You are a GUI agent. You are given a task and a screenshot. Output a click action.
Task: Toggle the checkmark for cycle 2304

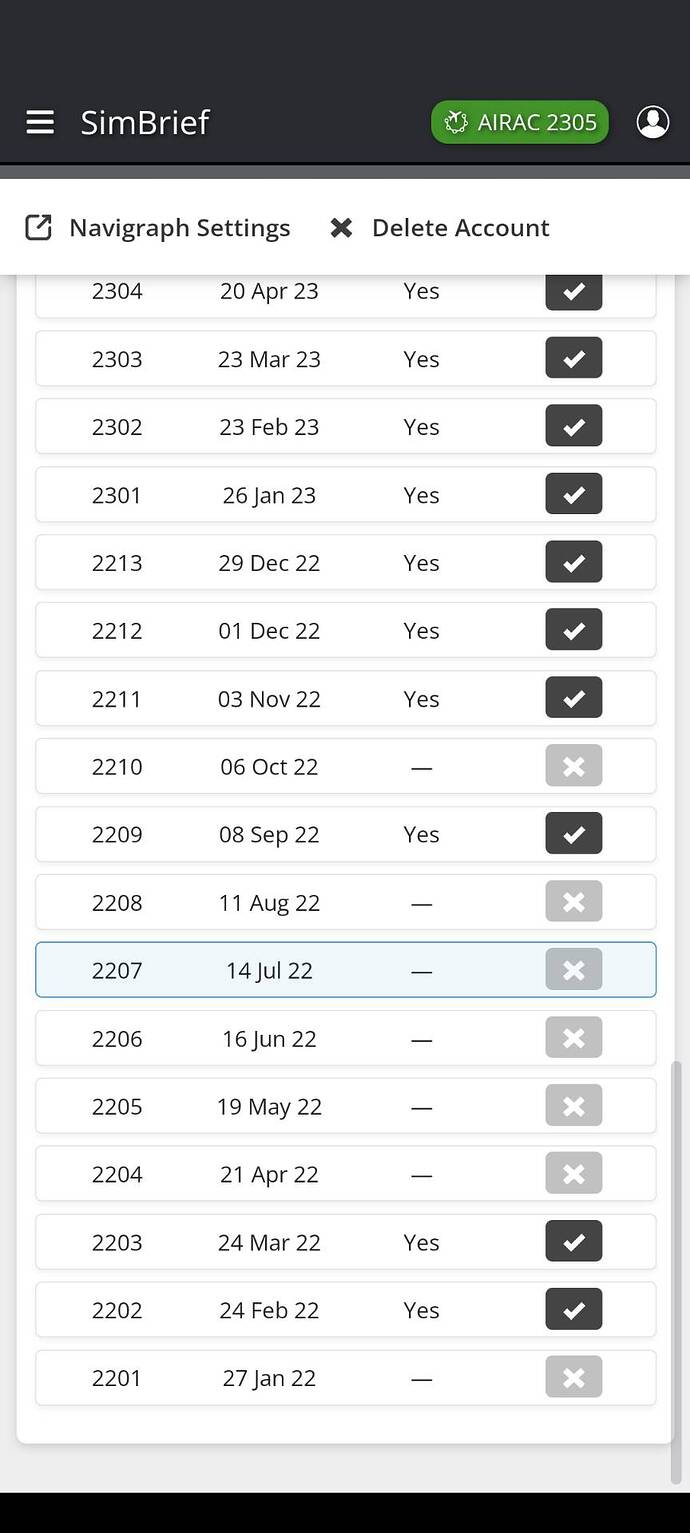[x=574, y=291]
